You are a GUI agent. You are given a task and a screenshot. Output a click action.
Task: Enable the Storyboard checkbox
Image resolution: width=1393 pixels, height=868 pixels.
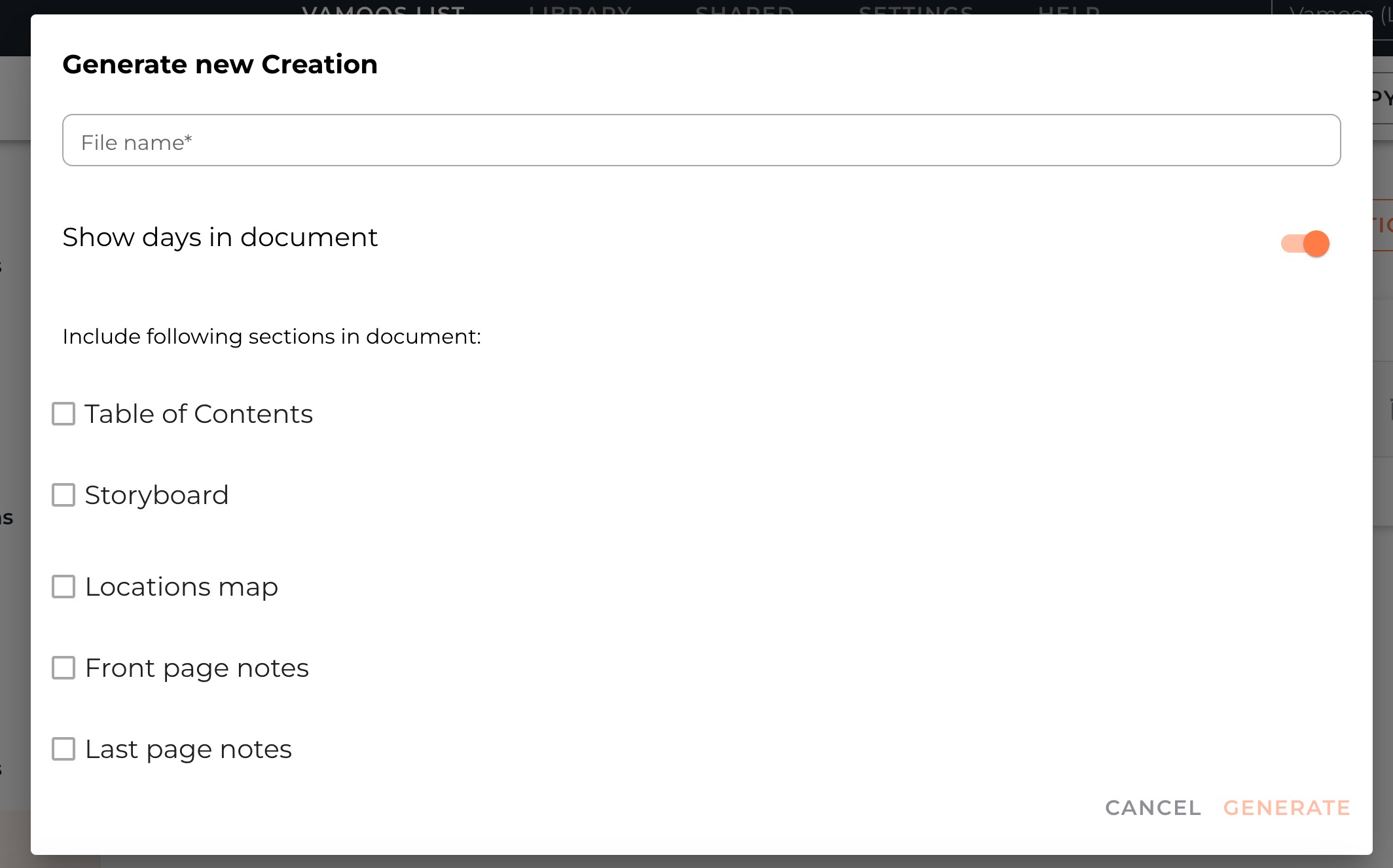63,495
